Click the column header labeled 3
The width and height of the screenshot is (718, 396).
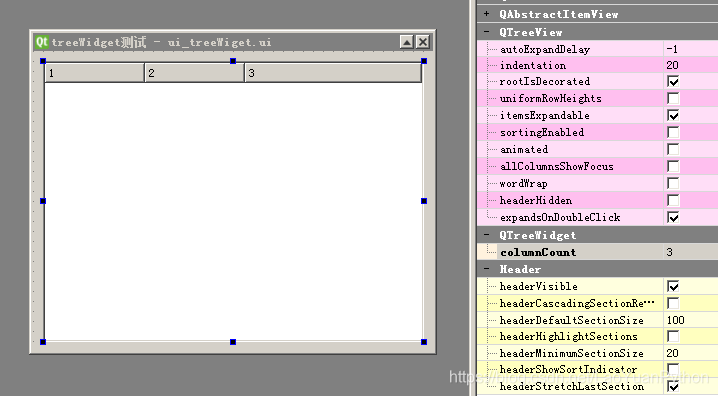coord(333,73)
